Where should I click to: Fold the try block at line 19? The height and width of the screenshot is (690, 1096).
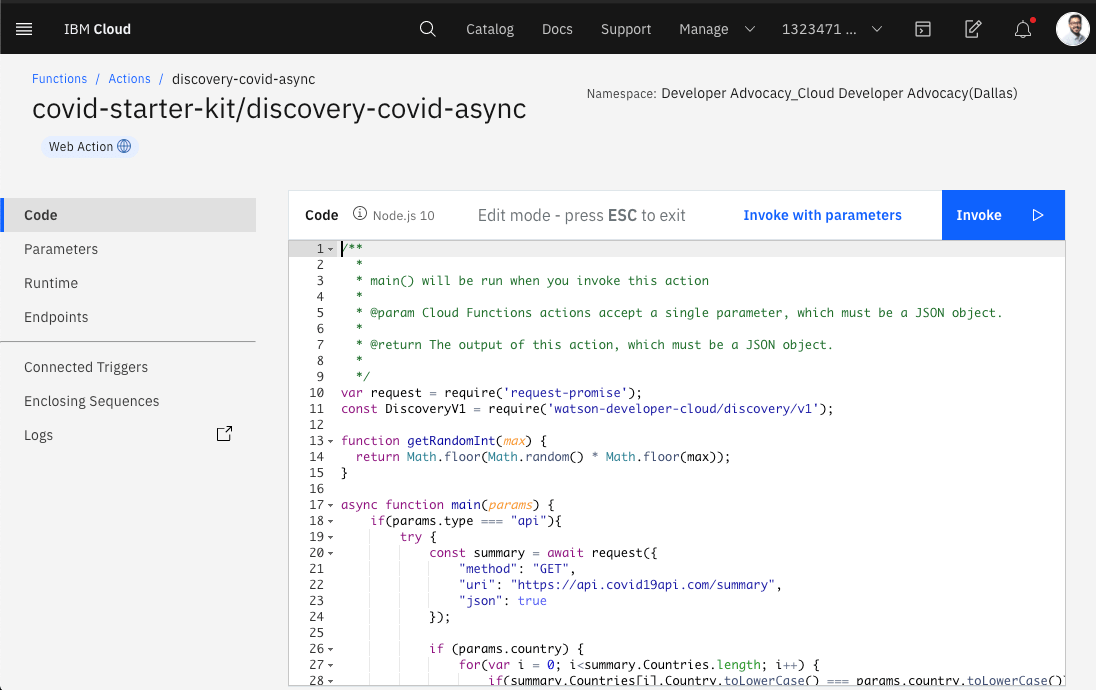pyautogui.click(x=331, y=537)
